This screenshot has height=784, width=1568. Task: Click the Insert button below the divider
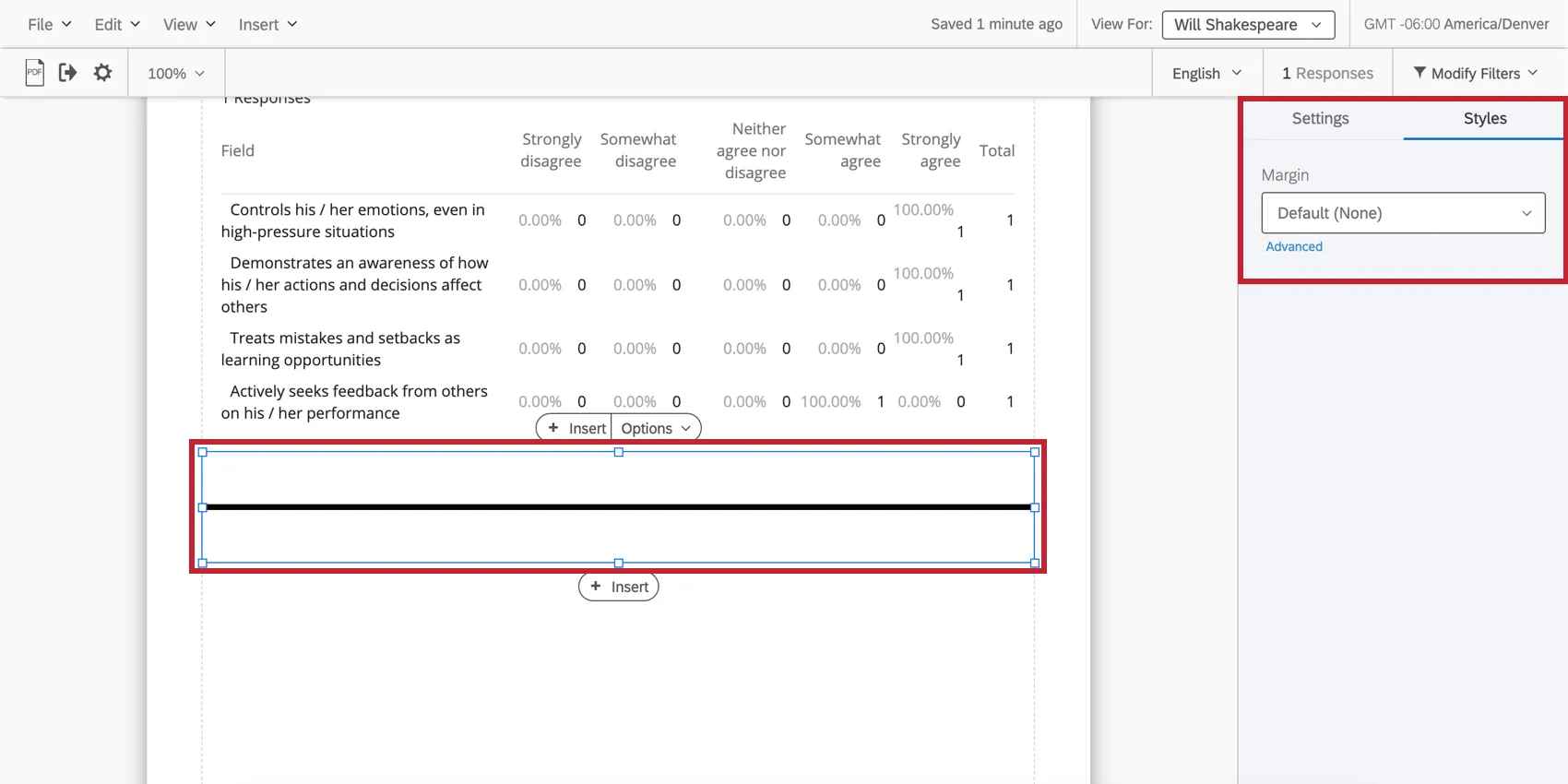(619, 587)
